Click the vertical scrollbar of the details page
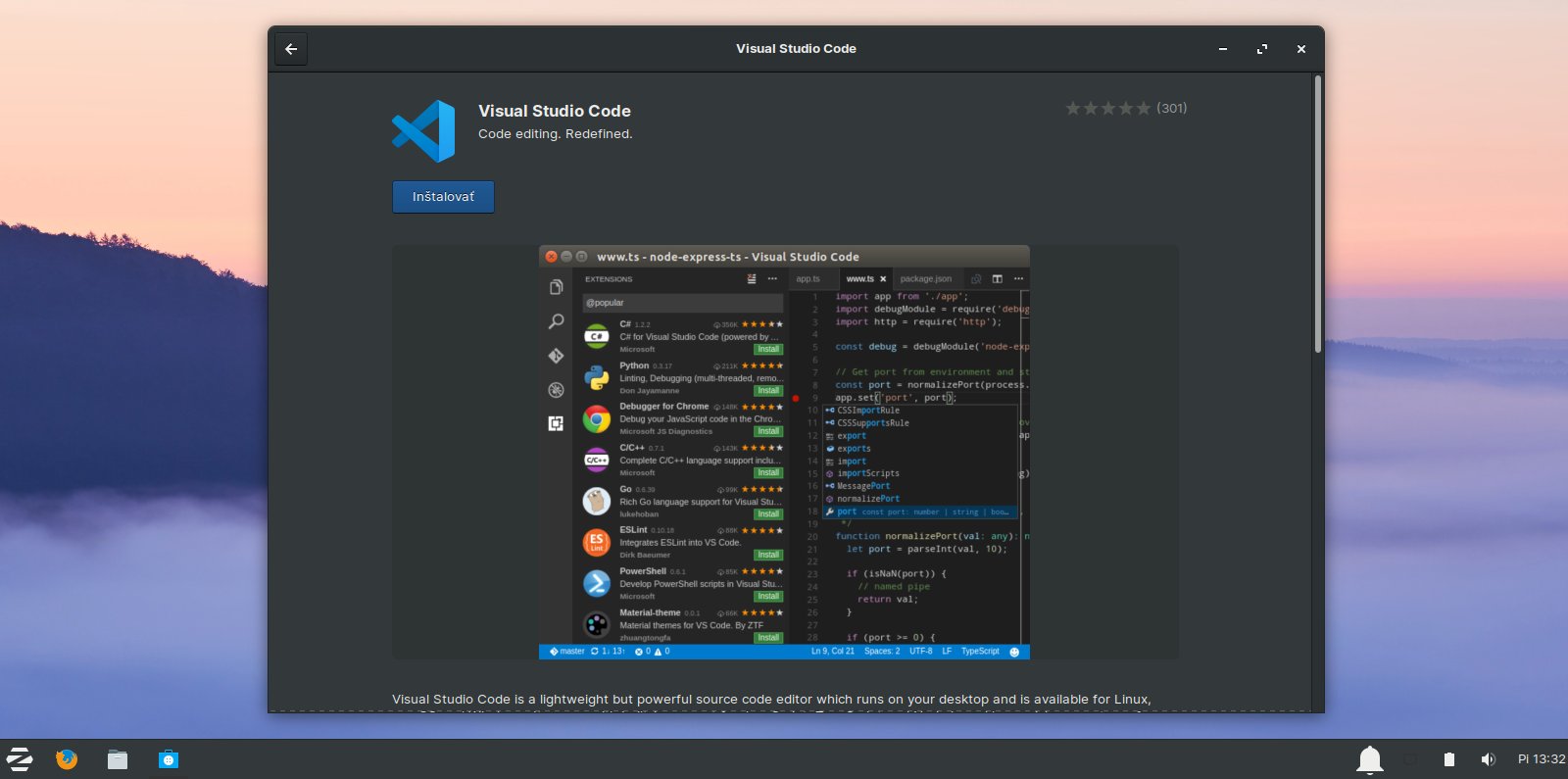The width and height of the screenshot is (1568, 779). click(x=1317, y=214)
